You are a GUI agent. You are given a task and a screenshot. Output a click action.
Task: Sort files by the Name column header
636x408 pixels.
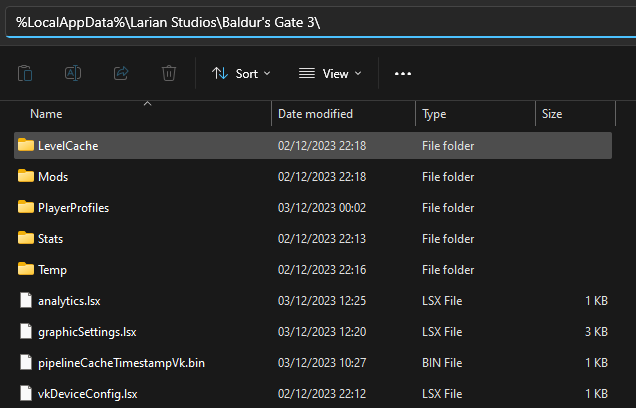pos(46,114)
